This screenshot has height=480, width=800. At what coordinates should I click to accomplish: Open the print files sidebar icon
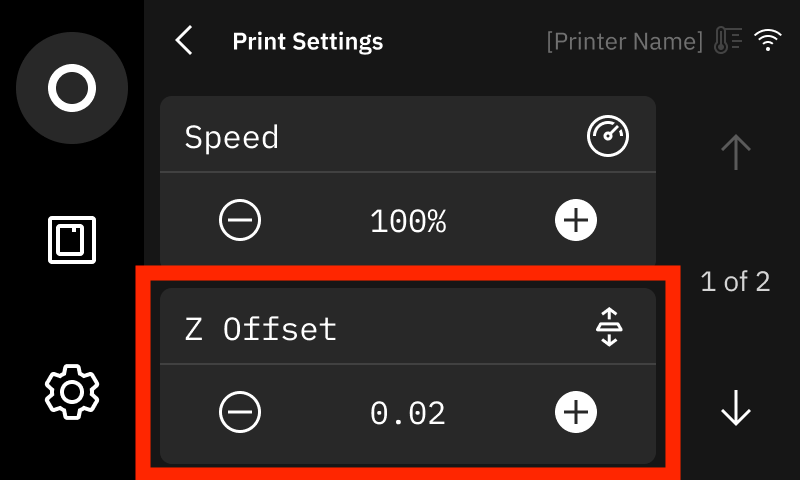pos(72,240)
